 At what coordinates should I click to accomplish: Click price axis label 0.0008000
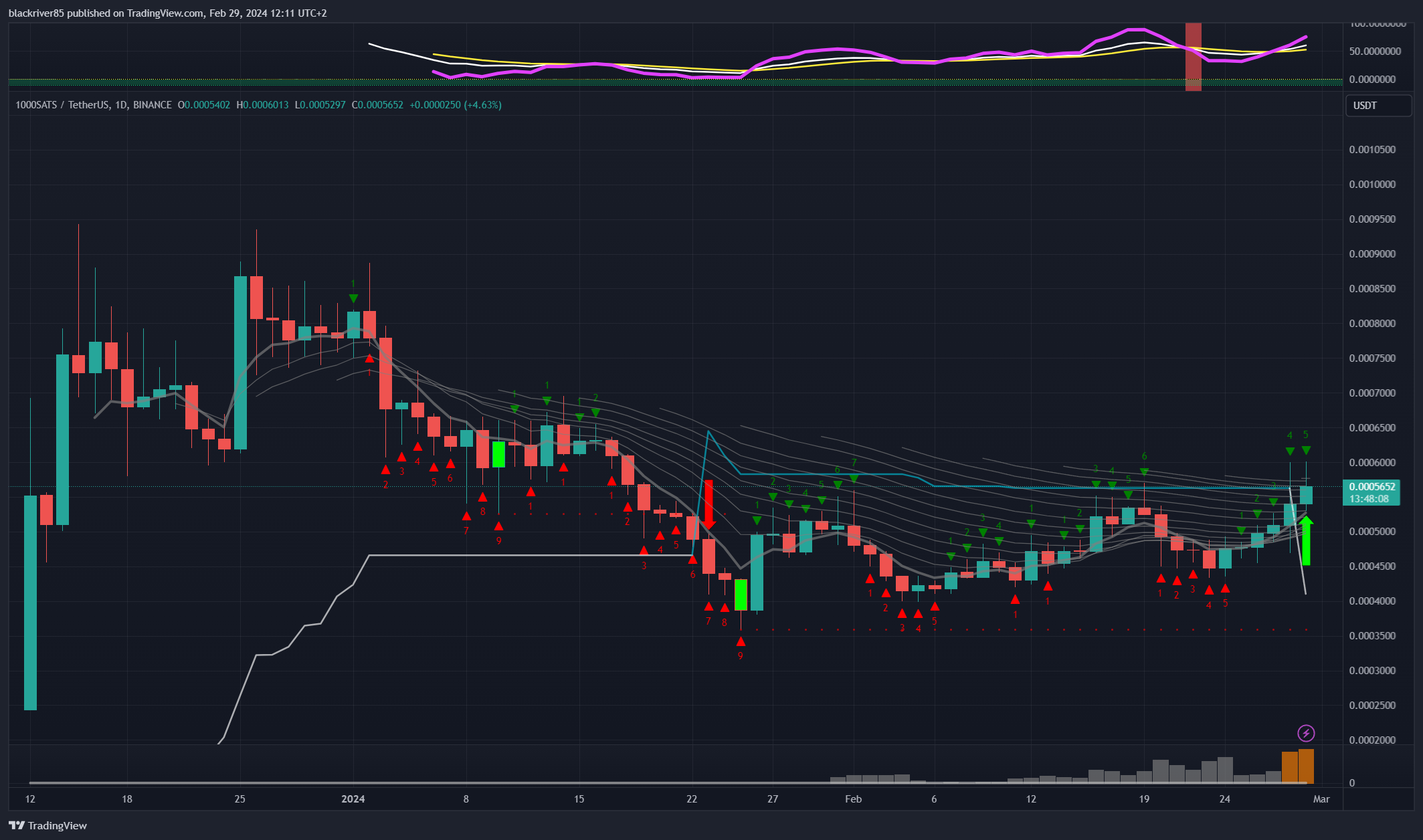coord(1373,324)
